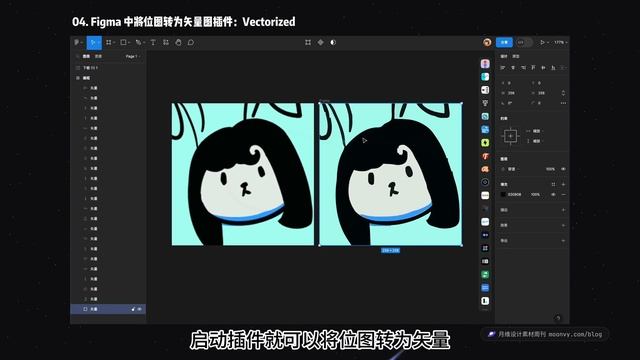Image resolution: width=640 pixels, height=360 pixels.
Task: Open the Move tool dropdown arrow
Action: click(99, 42)
